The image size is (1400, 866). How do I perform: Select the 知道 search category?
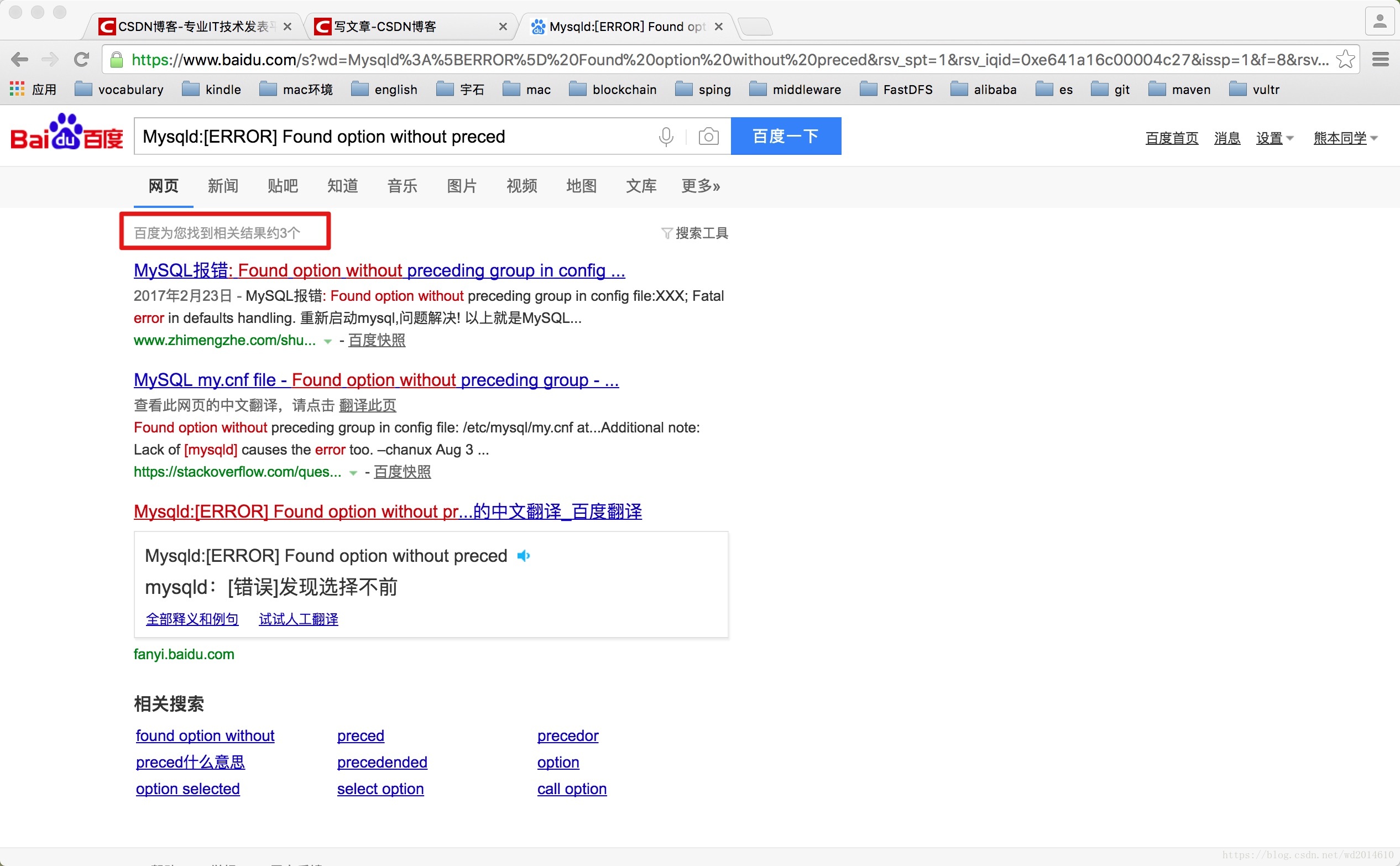tap(342, 186)
